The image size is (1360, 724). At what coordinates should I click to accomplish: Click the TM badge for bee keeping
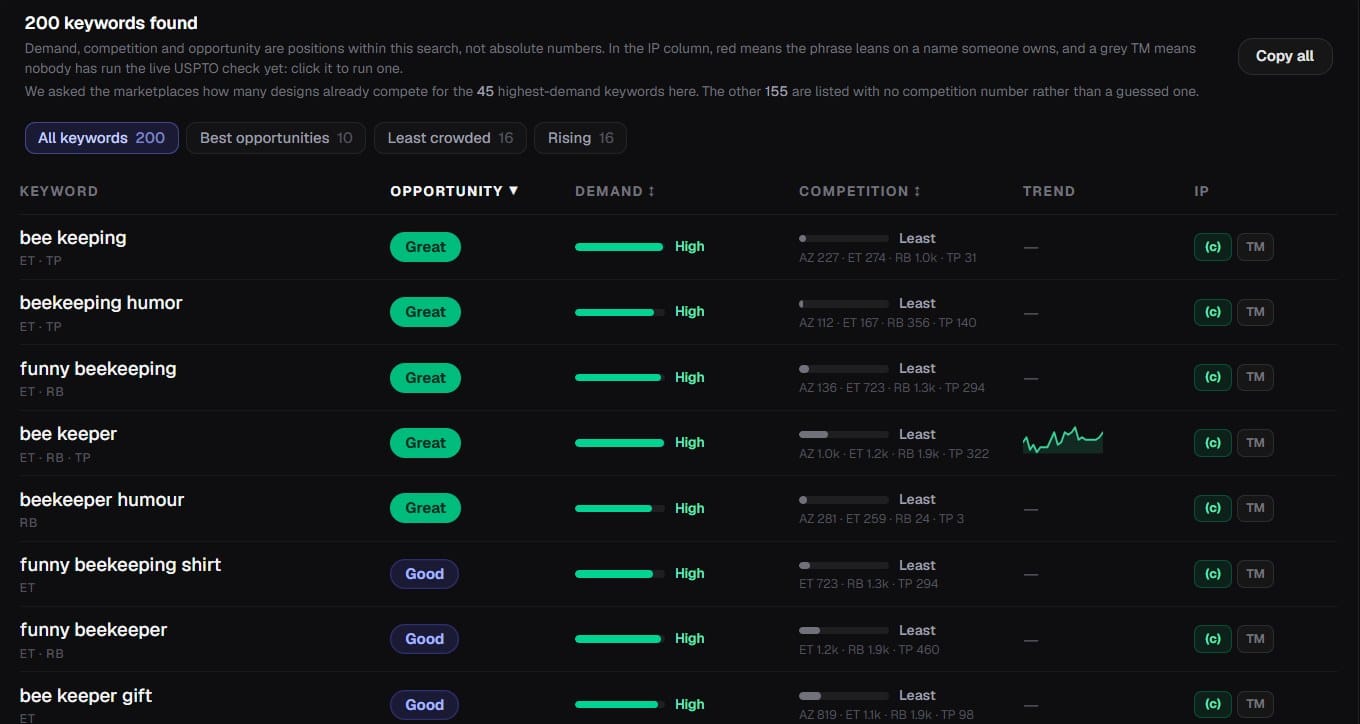tap(1255, 247)
